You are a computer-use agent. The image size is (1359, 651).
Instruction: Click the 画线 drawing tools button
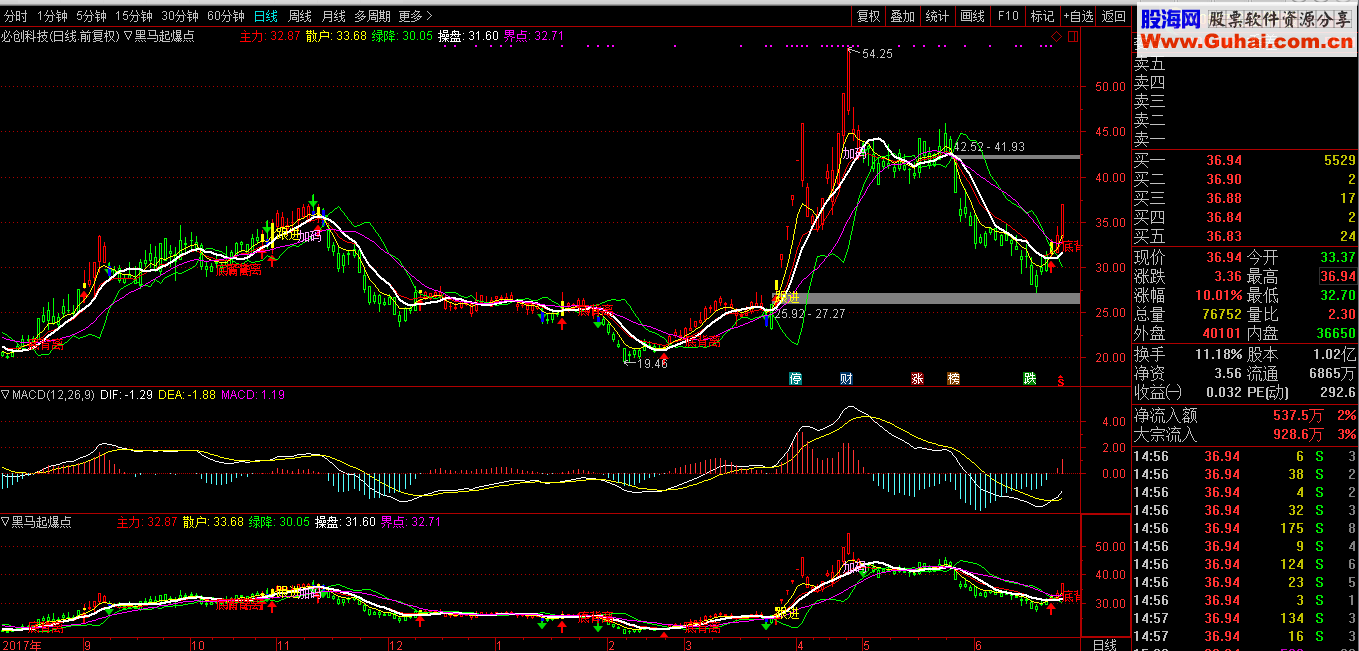(972, 16)
